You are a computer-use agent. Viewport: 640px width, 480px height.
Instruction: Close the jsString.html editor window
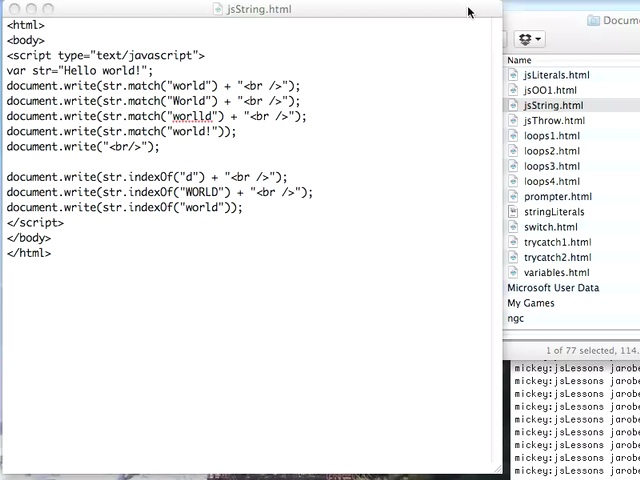(x=14, y=9)
